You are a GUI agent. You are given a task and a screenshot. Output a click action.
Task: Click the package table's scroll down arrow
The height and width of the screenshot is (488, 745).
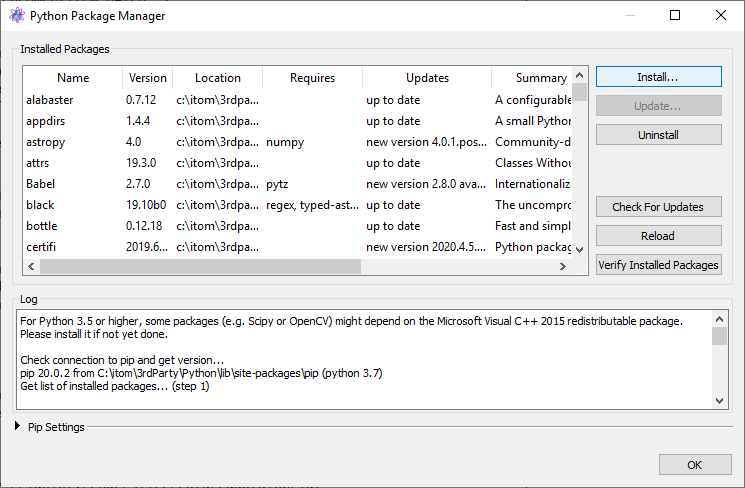pyautogui.click(x=579, y=249)
